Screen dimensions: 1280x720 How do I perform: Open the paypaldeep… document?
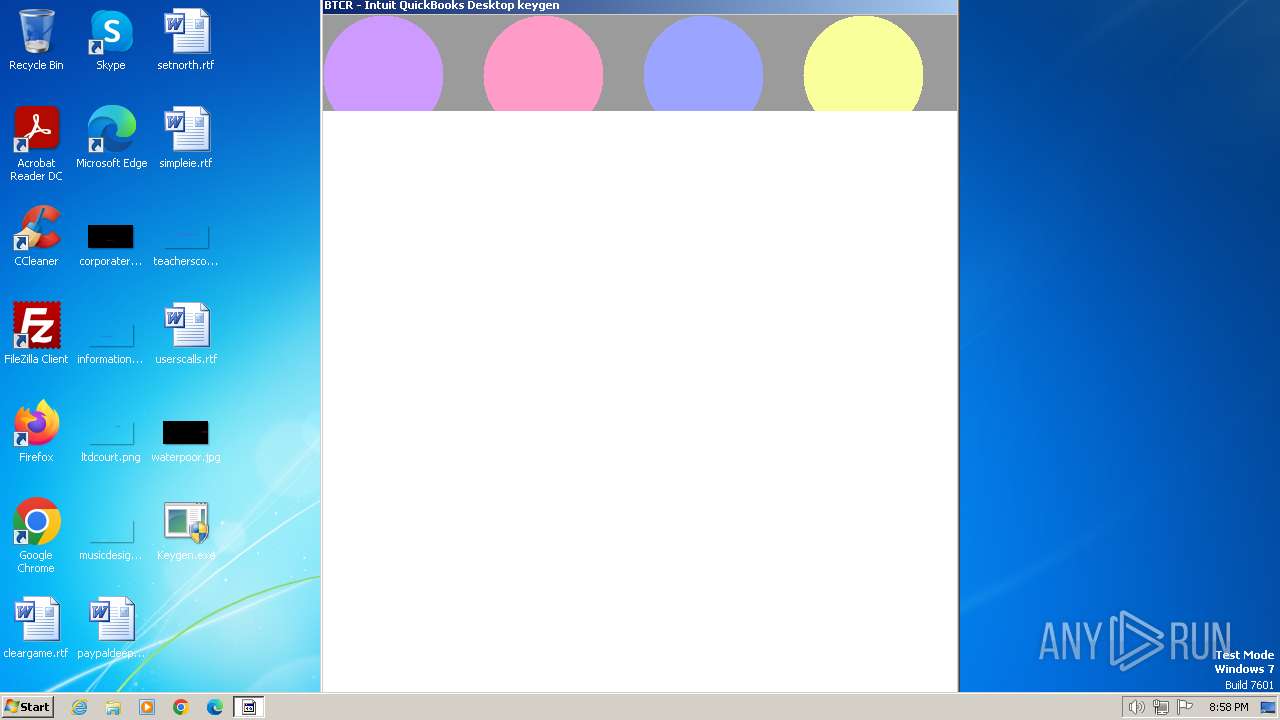[111, 628]
